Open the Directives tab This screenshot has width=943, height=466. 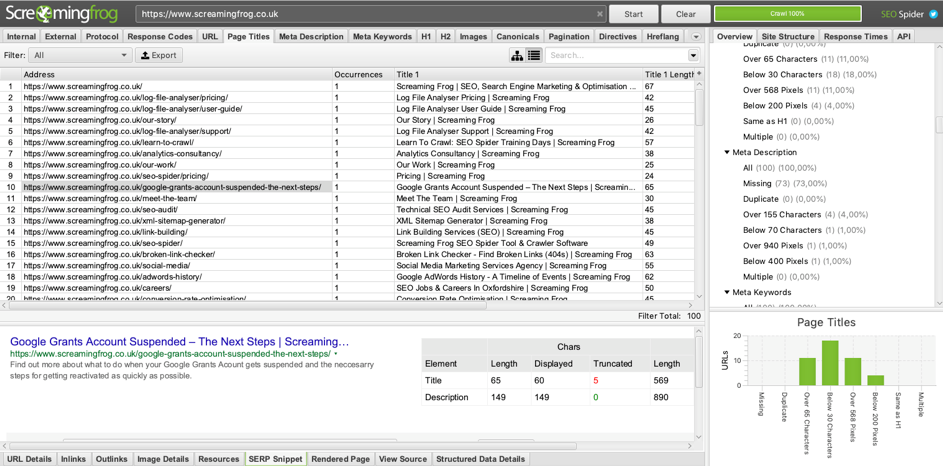pyautogui.click(x=618, y=37)
